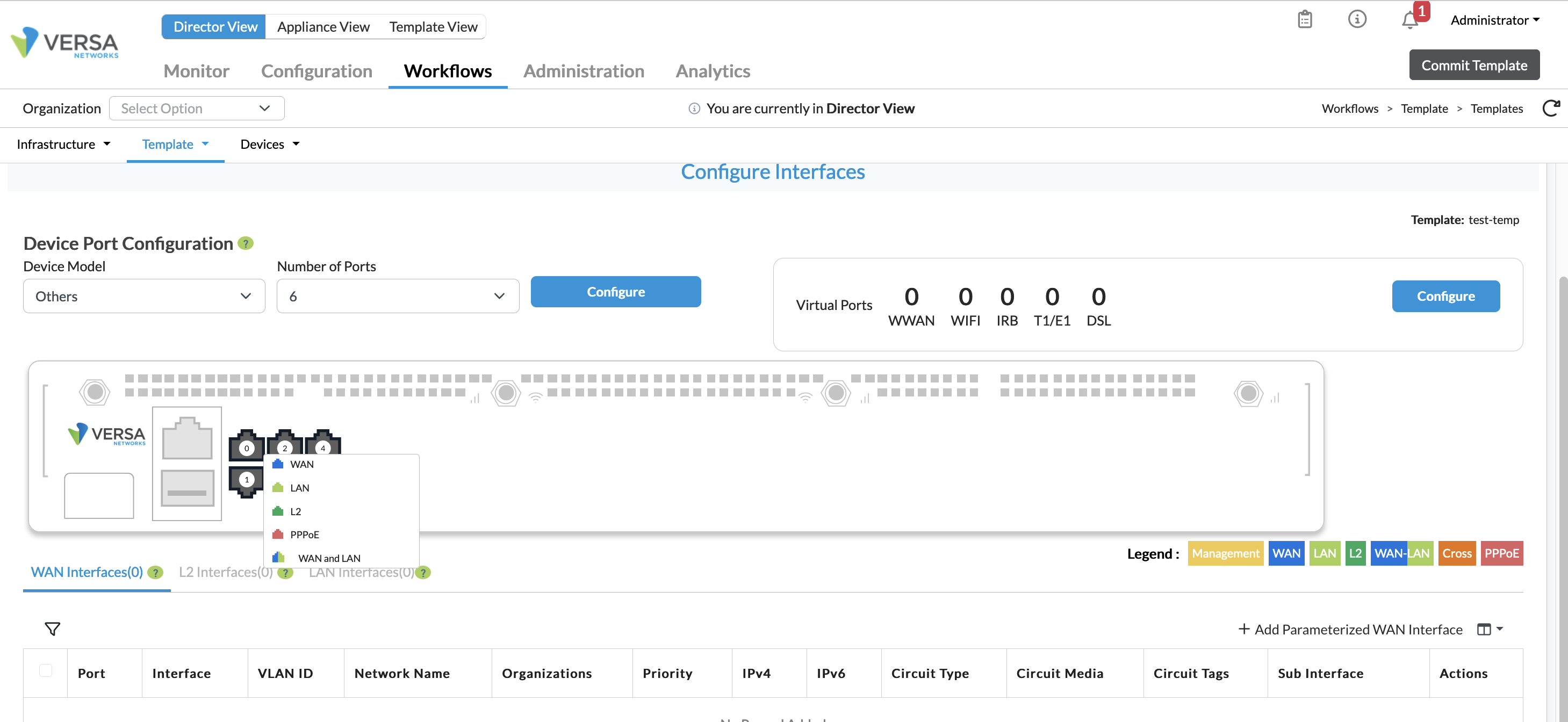This screenshot has width=1568, height=722.
Task: Click the management RJ45 port image
Action: tap(187, 438)
